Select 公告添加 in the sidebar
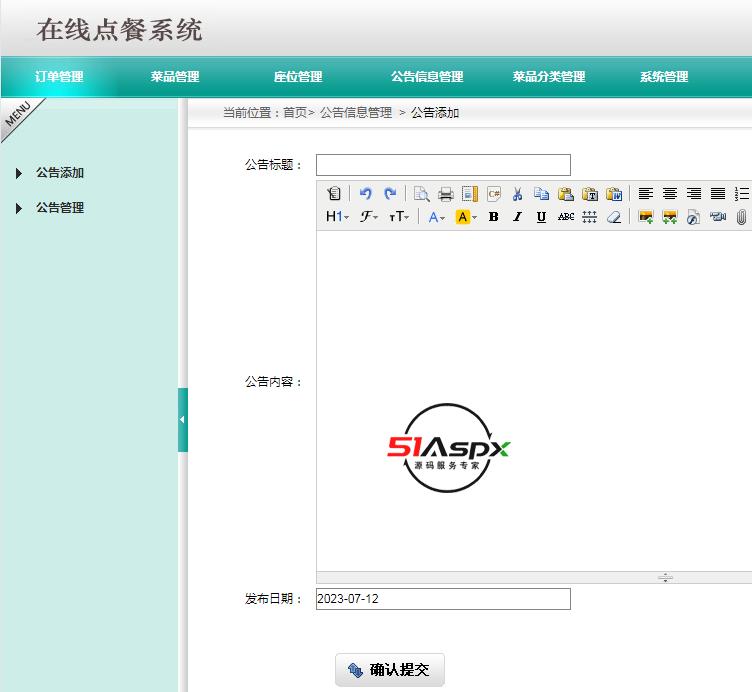This screenshot has width=752, height=692. (x=60, y=173)
